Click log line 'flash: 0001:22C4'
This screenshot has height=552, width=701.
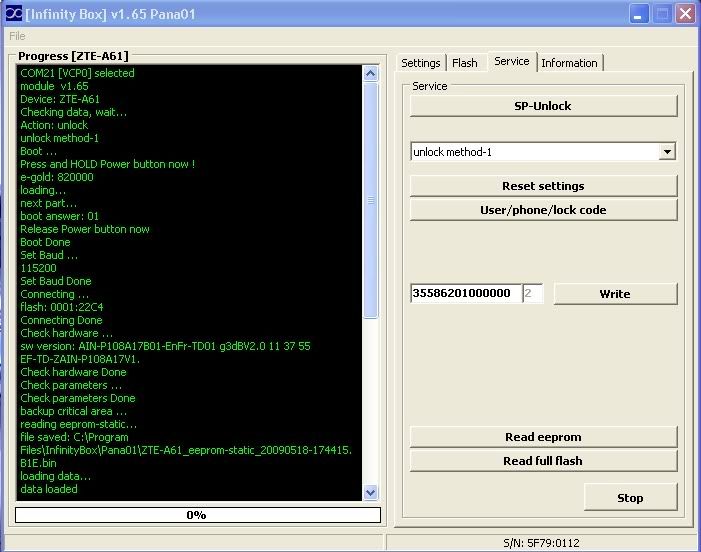coord(61,307)
